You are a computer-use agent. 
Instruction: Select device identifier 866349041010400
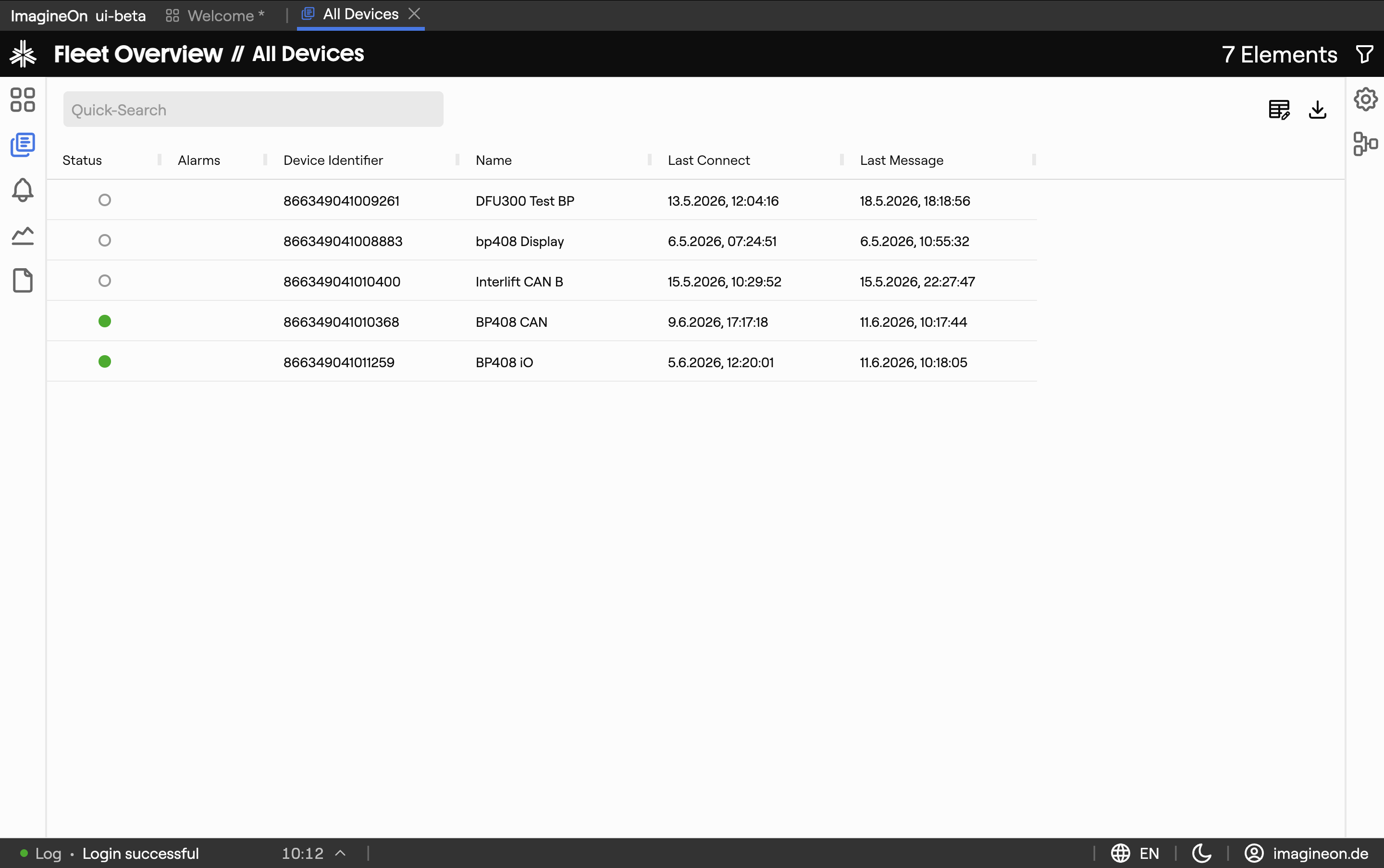(x=342, y=282)
